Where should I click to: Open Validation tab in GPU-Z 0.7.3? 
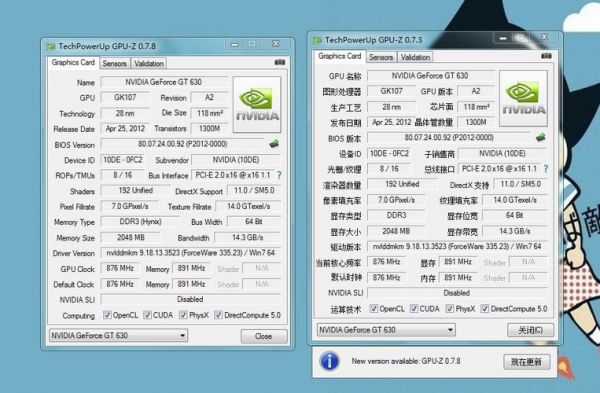click(416, 57)
